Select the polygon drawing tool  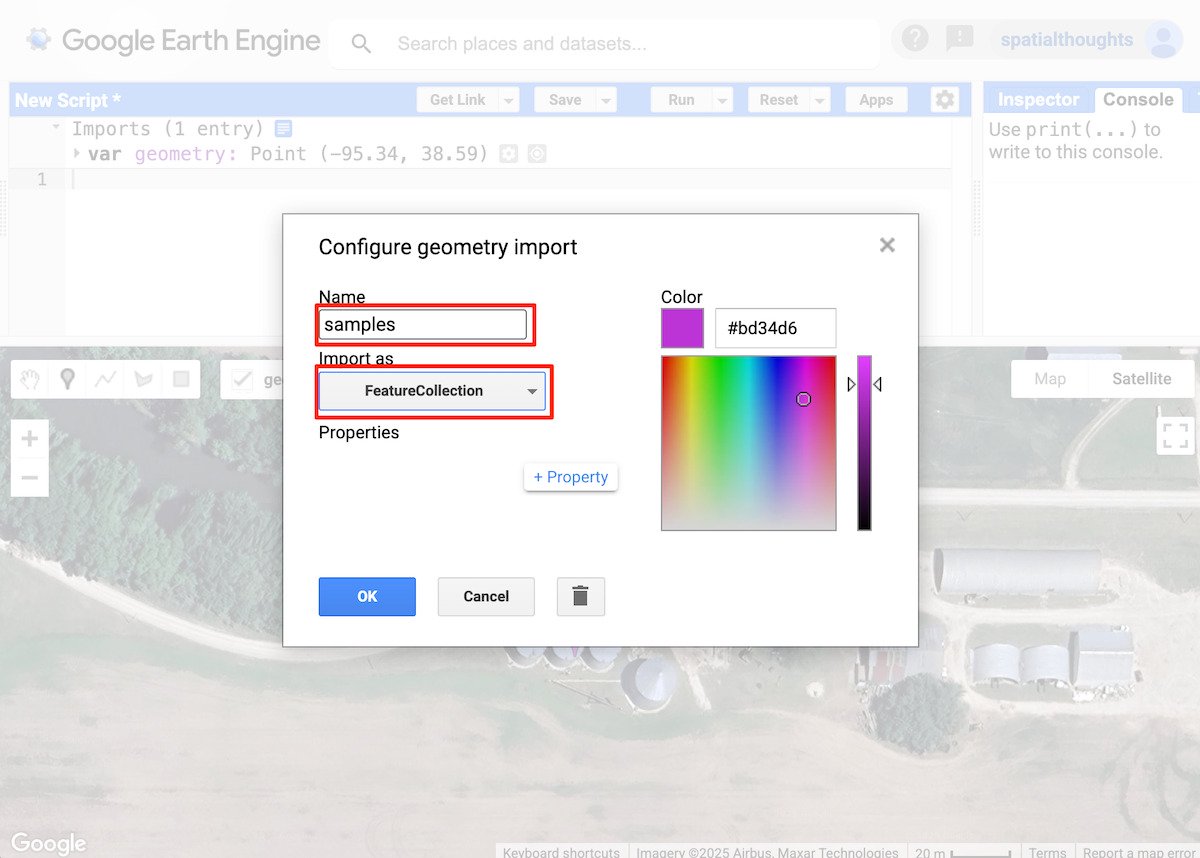143,378
